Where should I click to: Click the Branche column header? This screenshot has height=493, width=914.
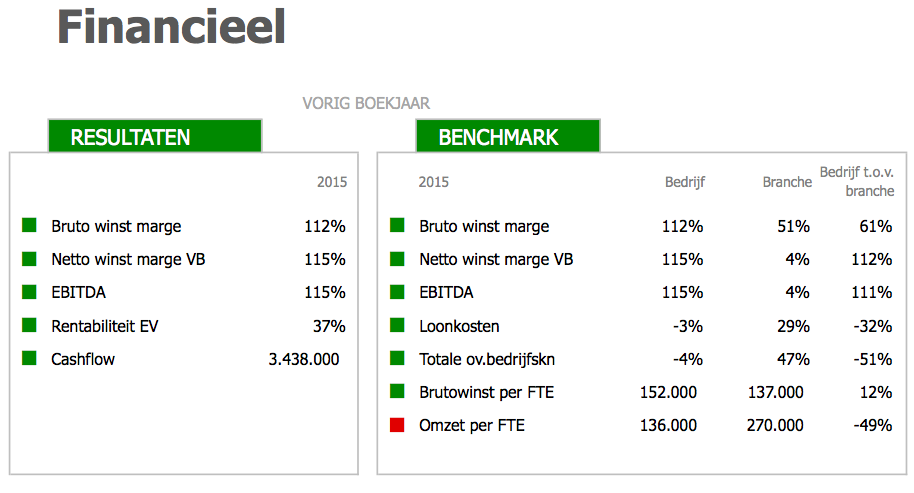787,182
